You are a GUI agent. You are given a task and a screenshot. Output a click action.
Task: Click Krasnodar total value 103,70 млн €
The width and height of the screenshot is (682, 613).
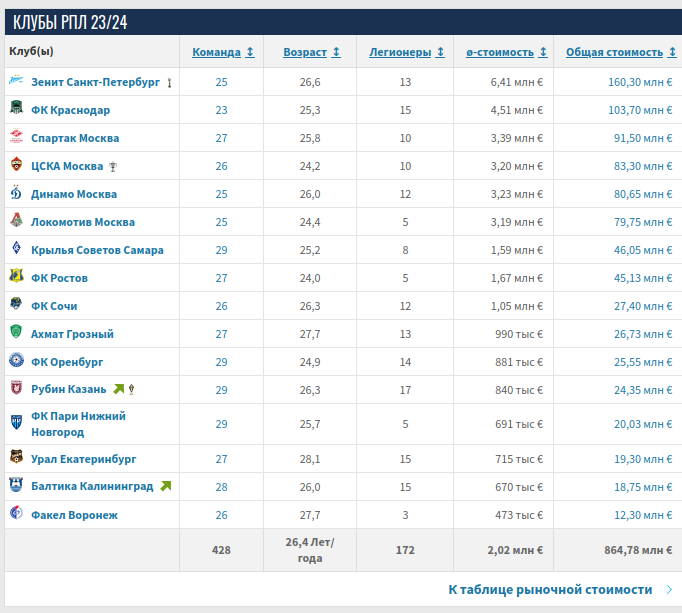640,110
